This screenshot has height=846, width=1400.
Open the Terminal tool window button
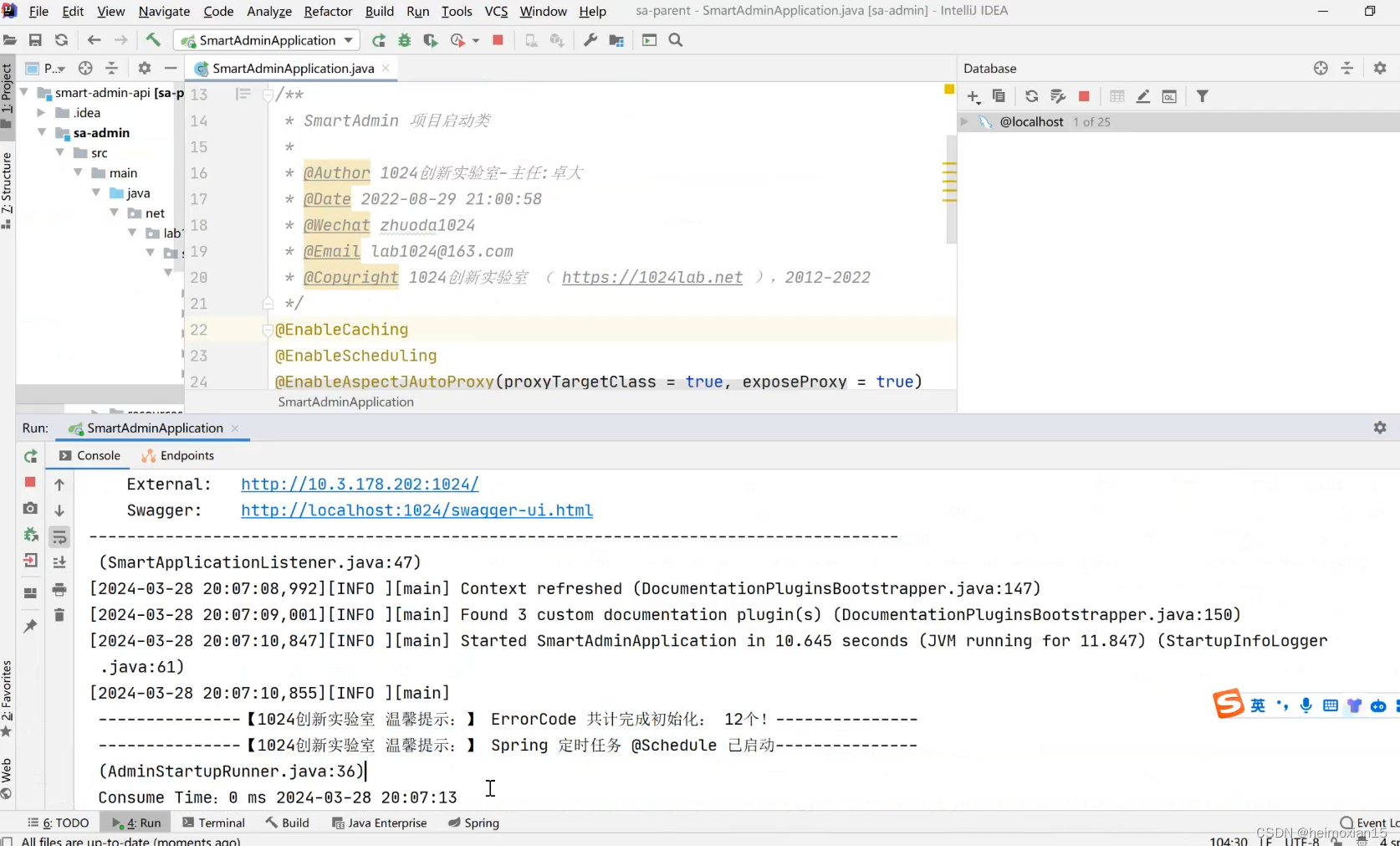(214, 823)
